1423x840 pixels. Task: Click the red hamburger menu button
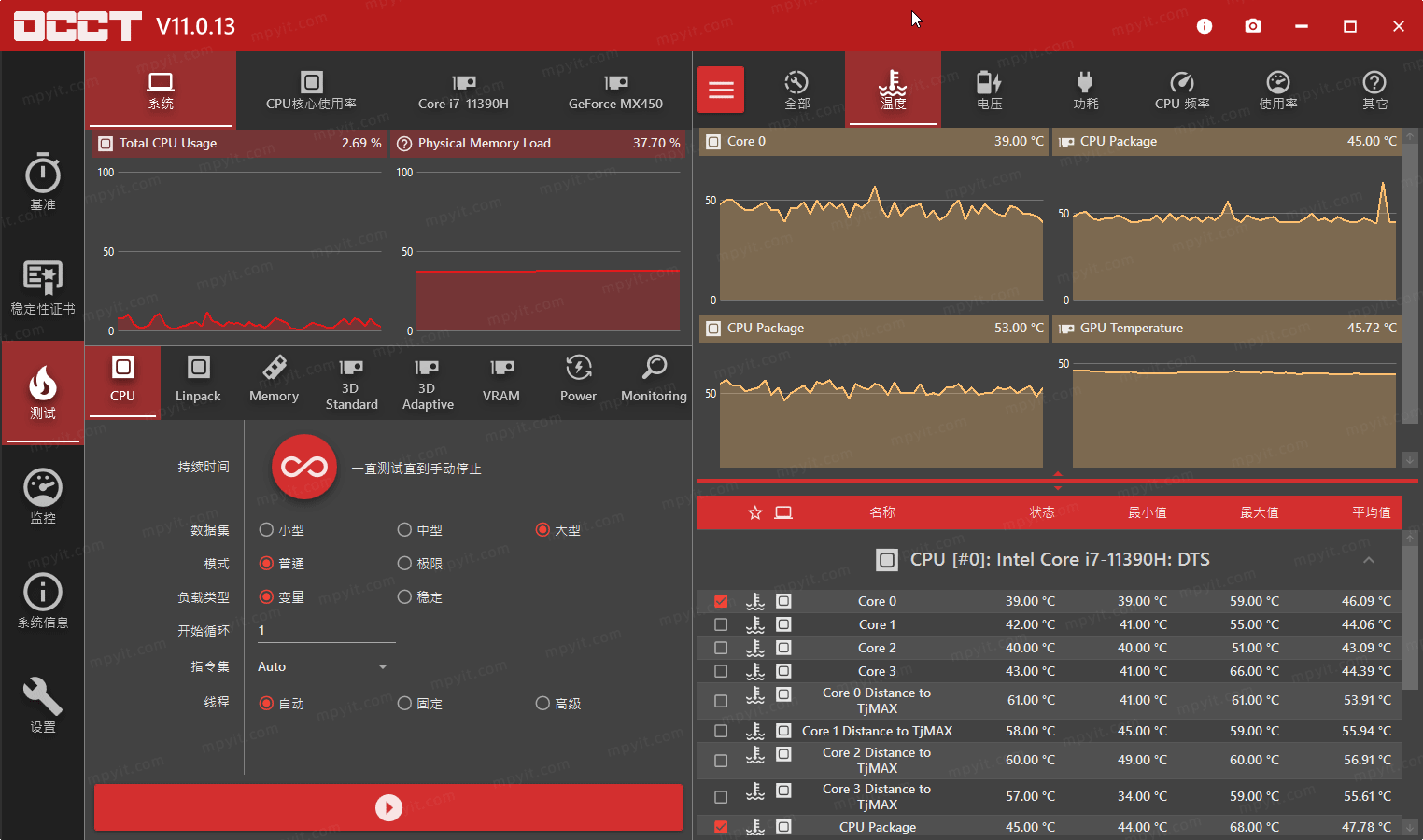[x=721, y=90]
